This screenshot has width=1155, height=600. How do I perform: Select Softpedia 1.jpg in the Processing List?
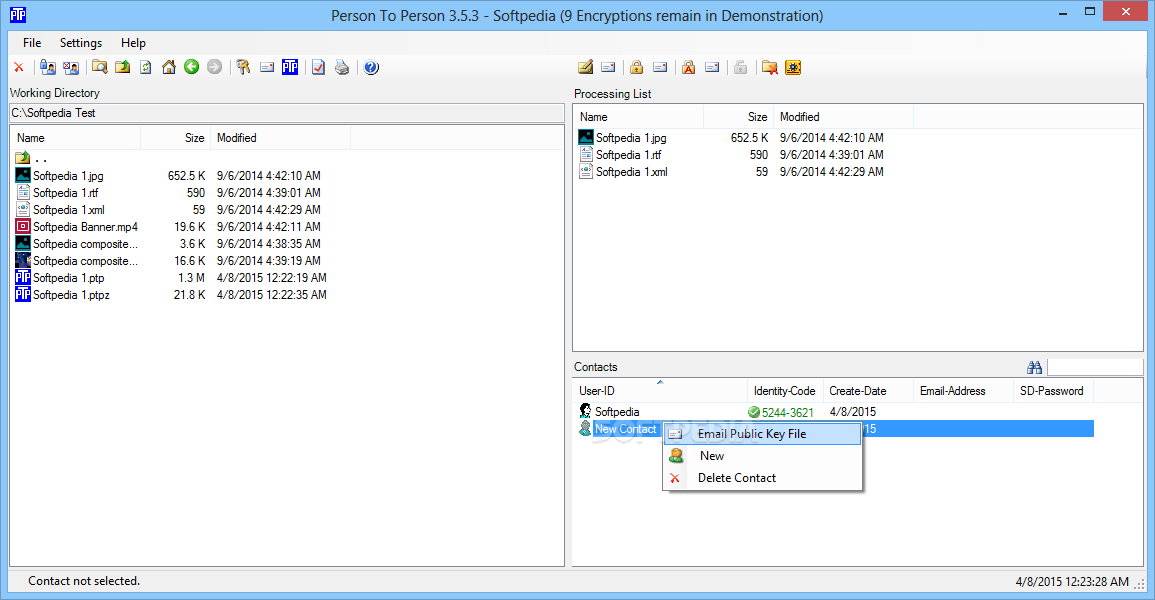point(631,137)
